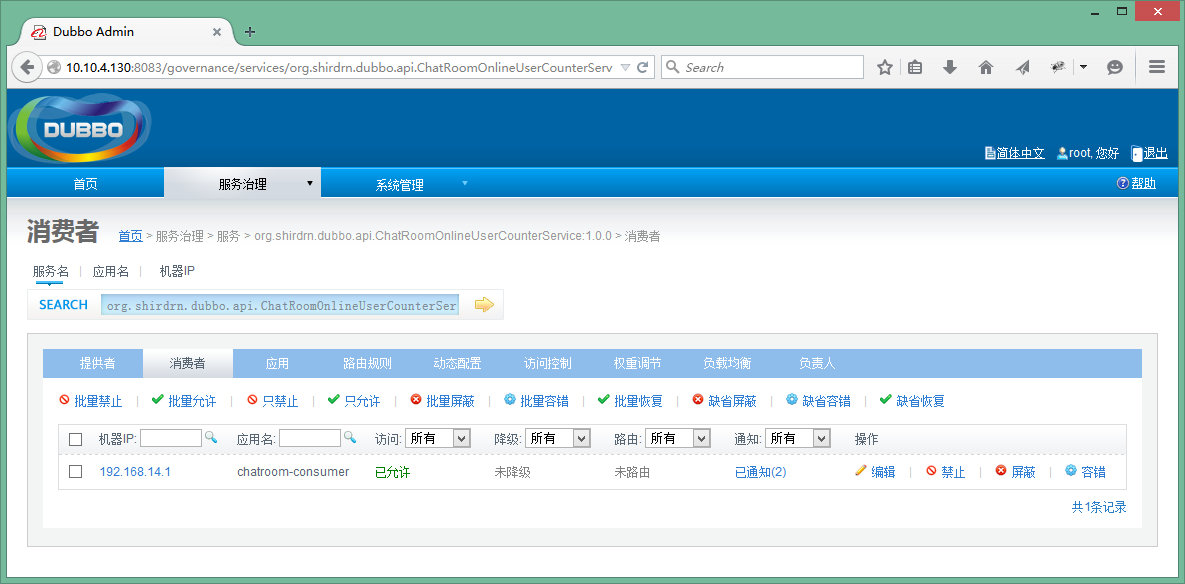Image resolution: width=1185 pixels, height=584 pixels.
Task: Click the 编辑 pencil action for chatroom-consumer
Action: point(875,472)
